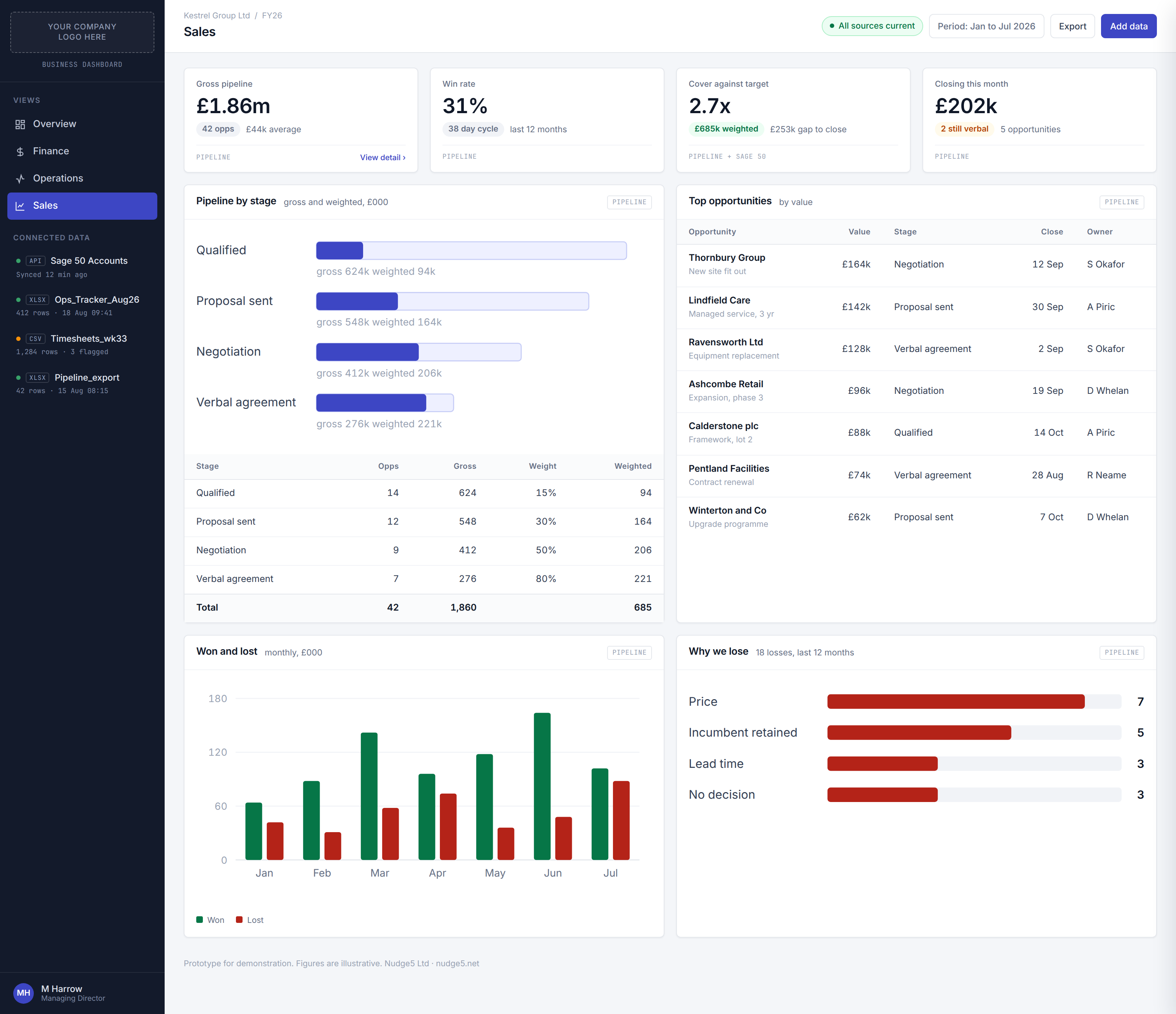Viewport: 1176px width, 1014px height.
Task: Select the Winterton and Co opportunity row
Action: tap(916, 518)
